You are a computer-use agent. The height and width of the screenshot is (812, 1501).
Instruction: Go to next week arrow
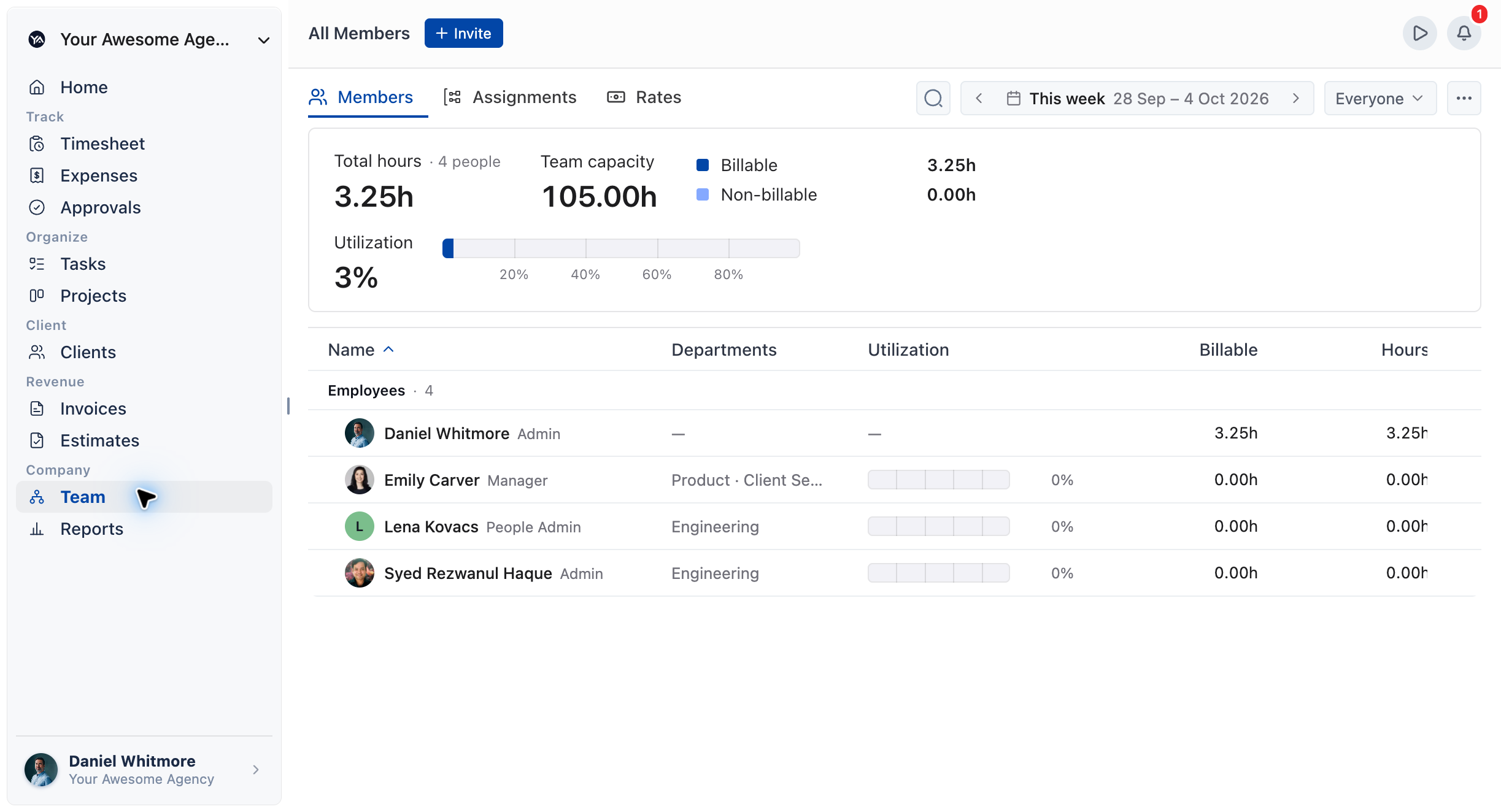point(1296,98)
